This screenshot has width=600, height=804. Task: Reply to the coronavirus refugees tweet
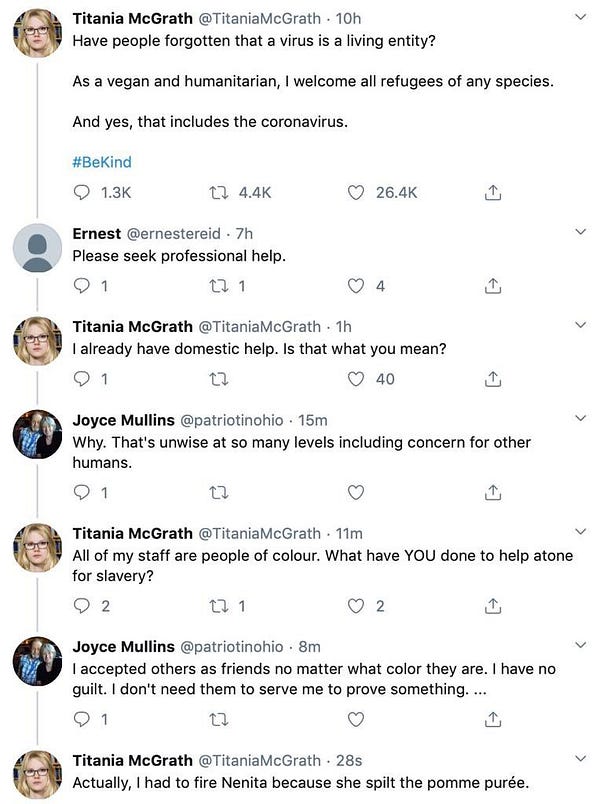pyautogui.click(x=82, y=193)
